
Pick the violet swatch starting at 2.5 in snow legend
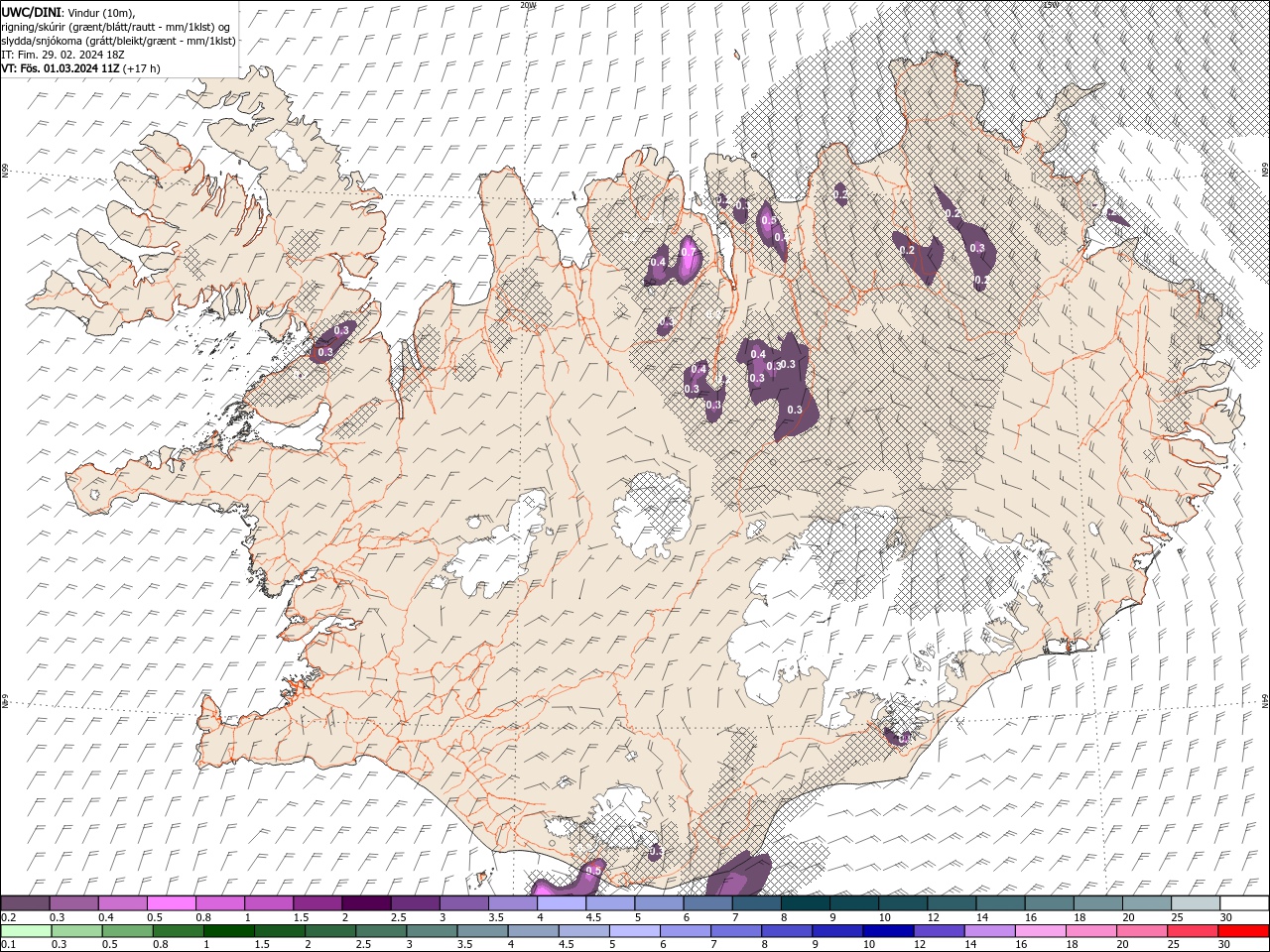tap(414, 903)
